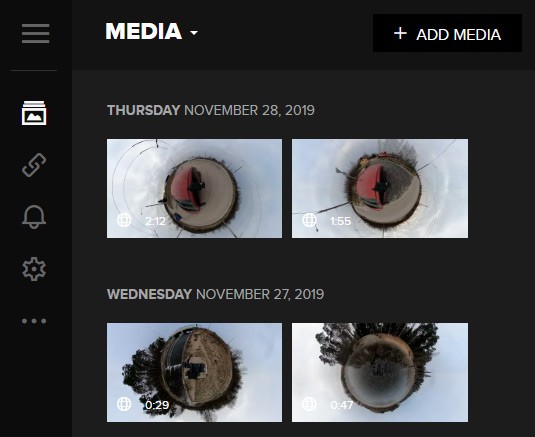Click the globe icon on the 2:12 video
Viewport: 535px width, 437px height.
pyautogui.click(x=124, y=220)
